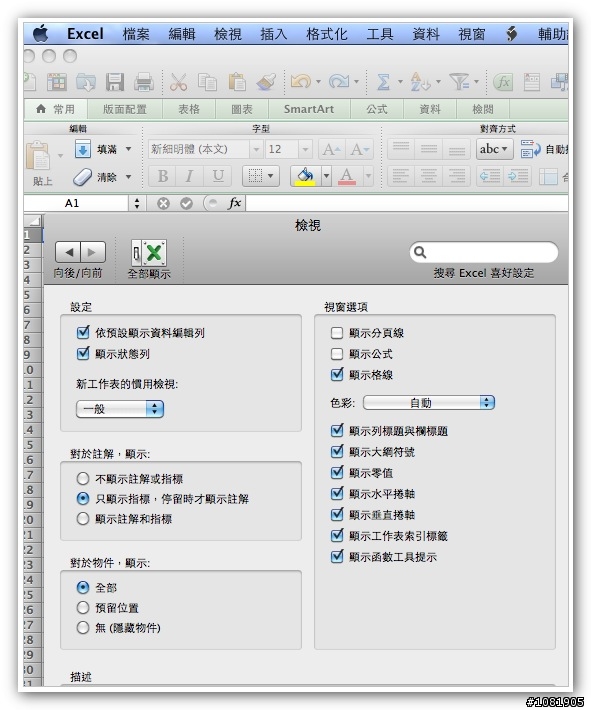Screen dimensions: 591x710
Task: Click the new from template icon
Action: [57, 82]
